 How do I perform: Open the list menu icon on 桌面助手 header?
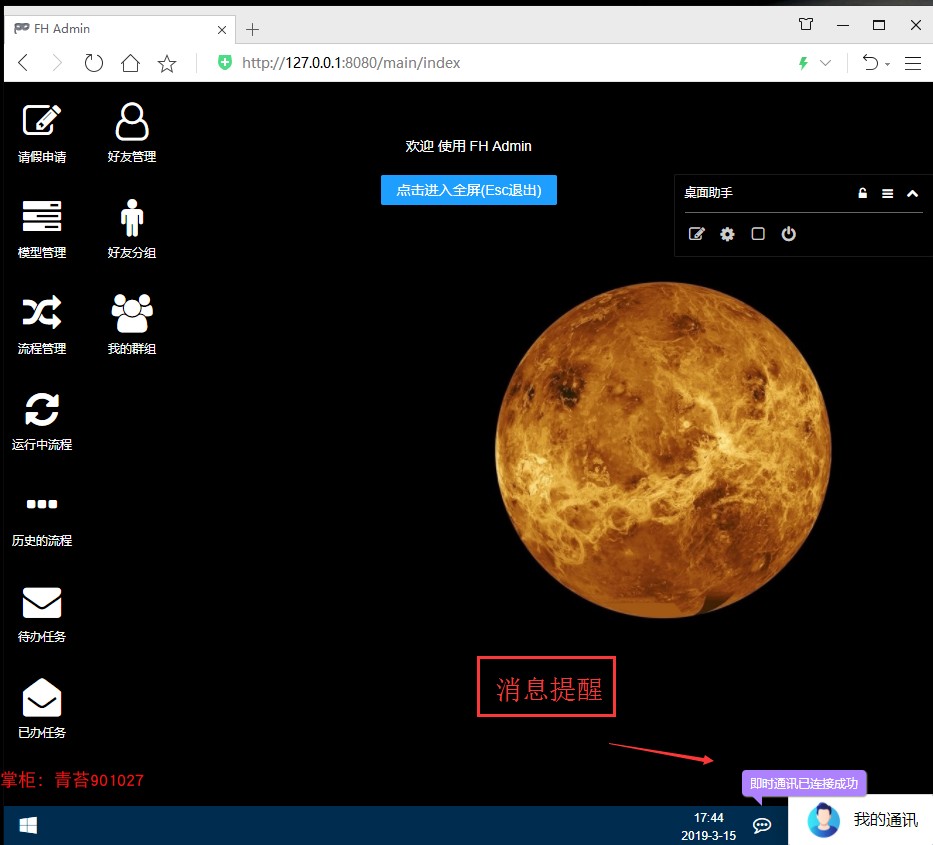point(887,193)
